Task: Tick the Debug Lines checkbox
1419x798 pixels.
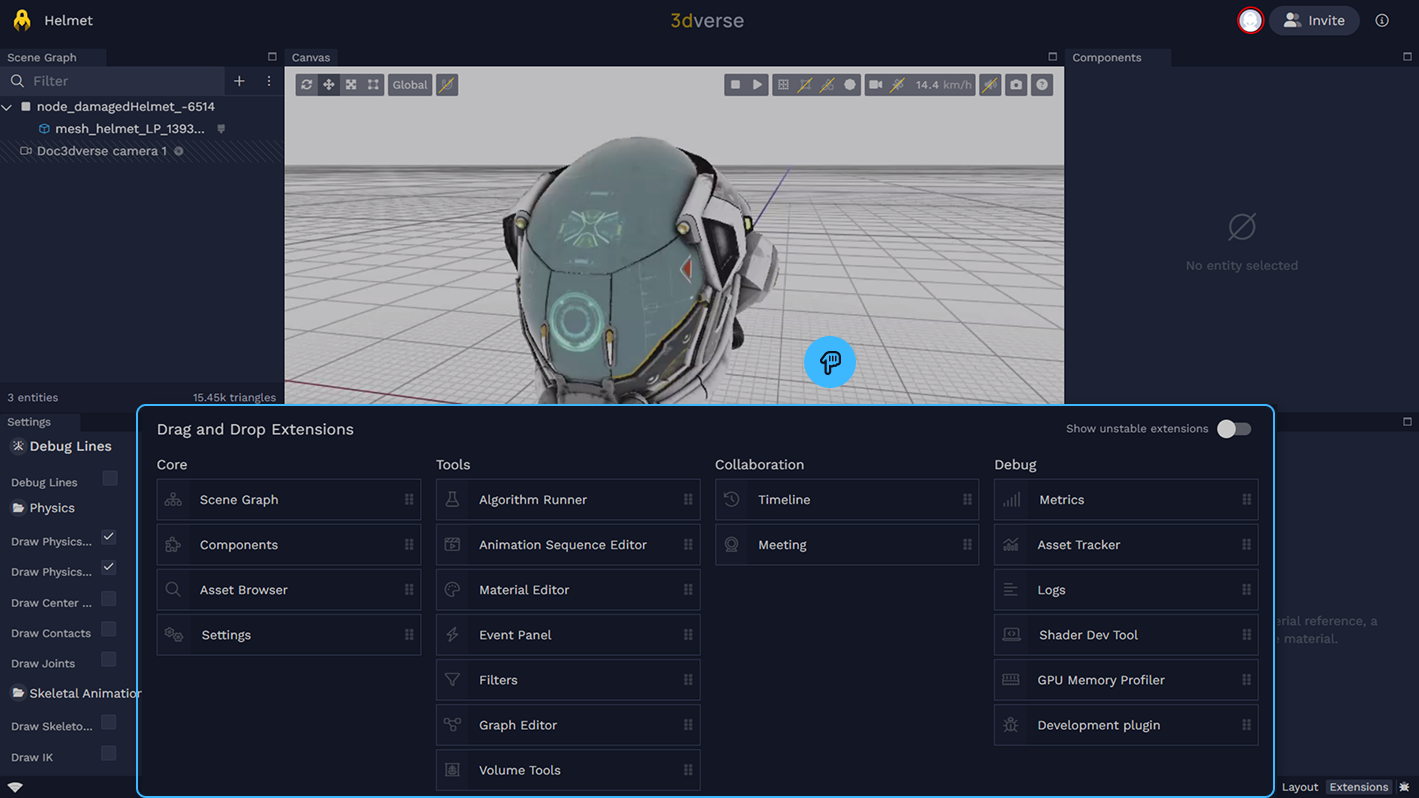Action: point(109,479)
